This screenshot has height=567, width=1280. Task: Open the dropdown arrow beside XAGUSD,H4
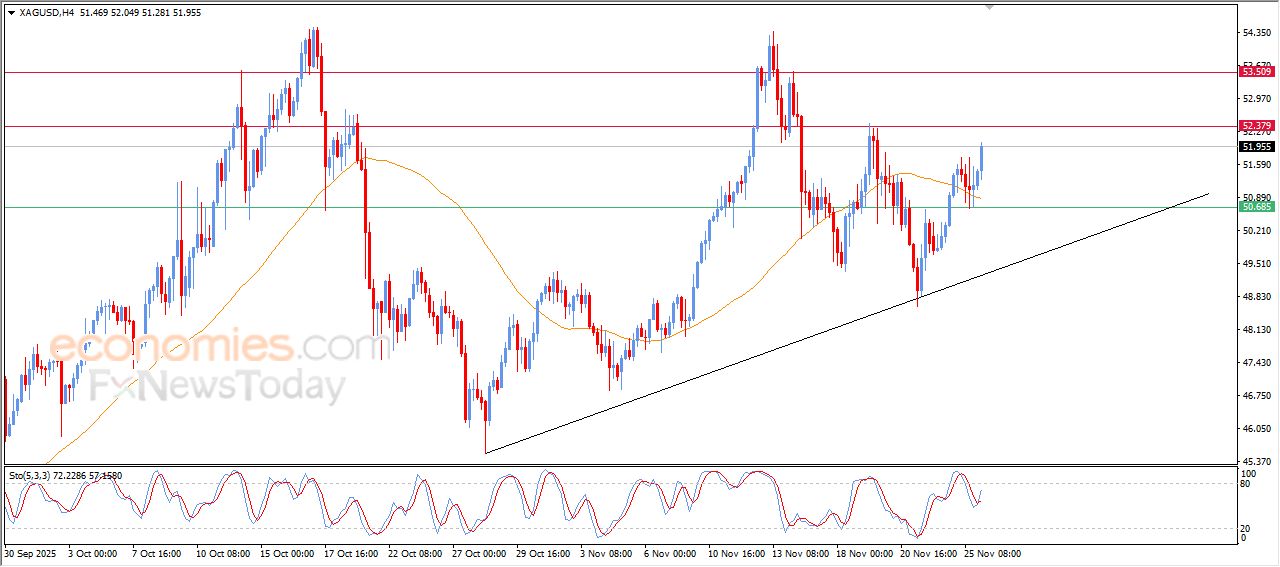[11, 13]
